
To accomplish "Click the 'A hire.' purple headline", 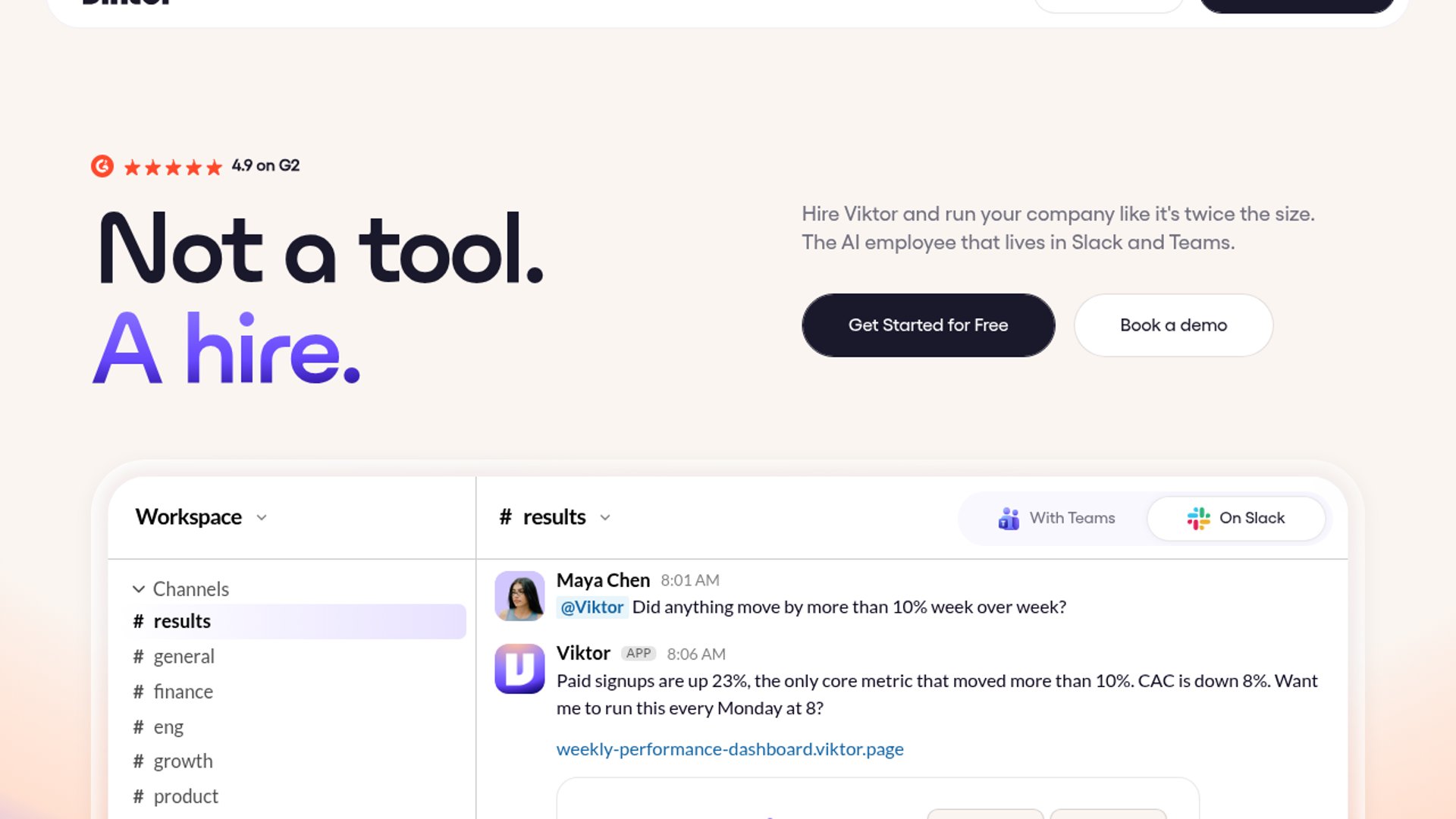I will (x=227, y=348).
